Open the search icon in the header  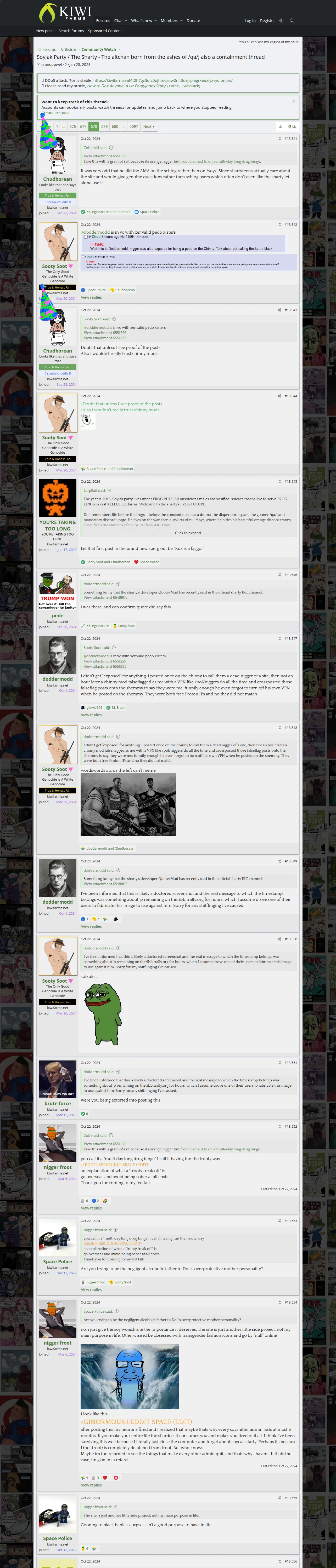tap(292, 21)
